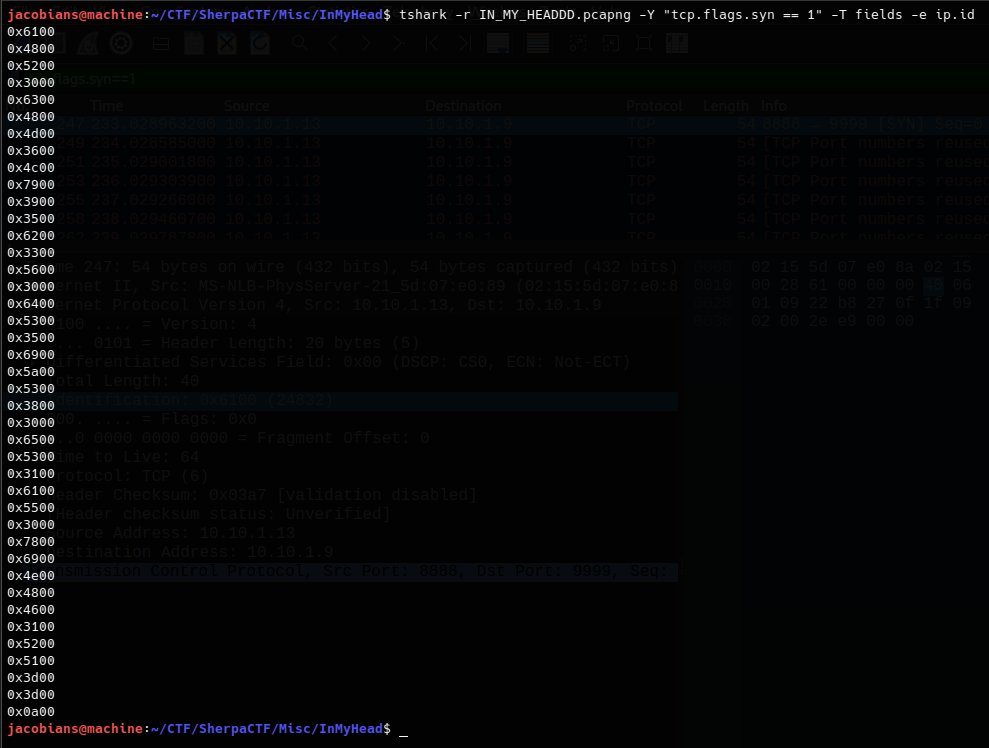Click the go back arrow in Wireshark toolbar

click(333, 43)
